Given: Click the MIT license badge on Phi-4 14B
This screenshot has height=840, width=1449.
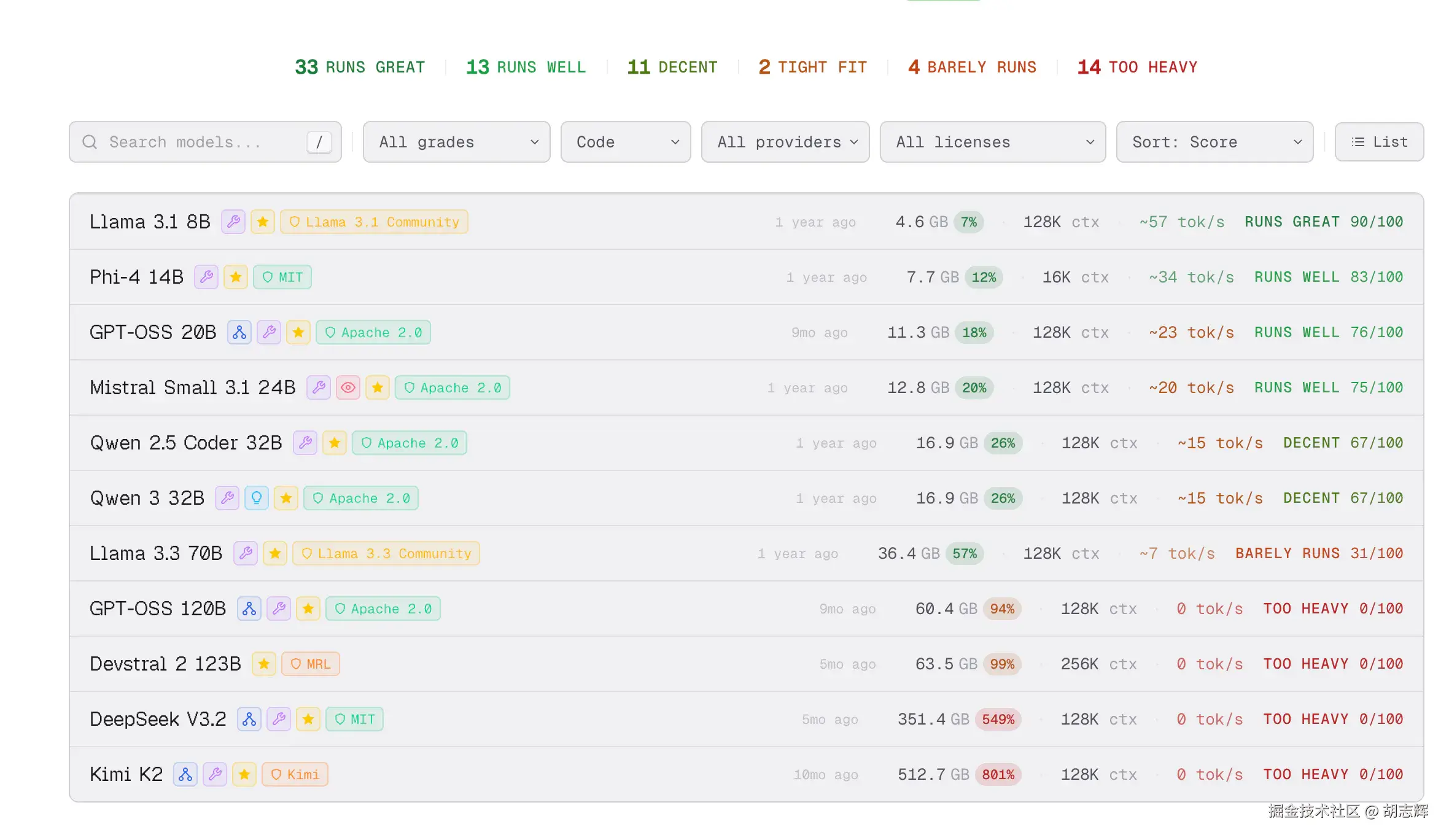Looking at the screenshot, I should click(x=282, y=277).
